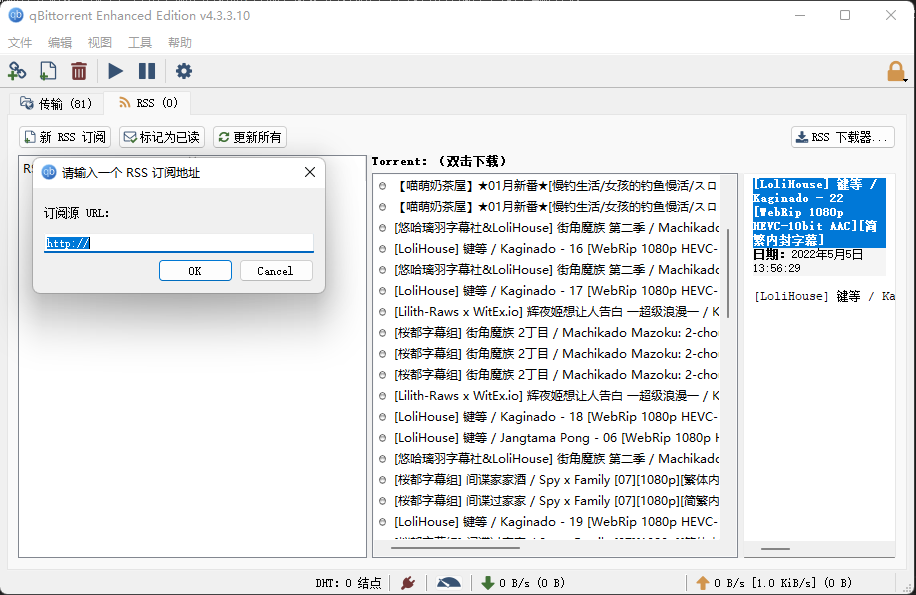This screenshot has width=916, height=595.
Task: Click the 0 B/s (0 B) download speed text
Action: (532, 583)
